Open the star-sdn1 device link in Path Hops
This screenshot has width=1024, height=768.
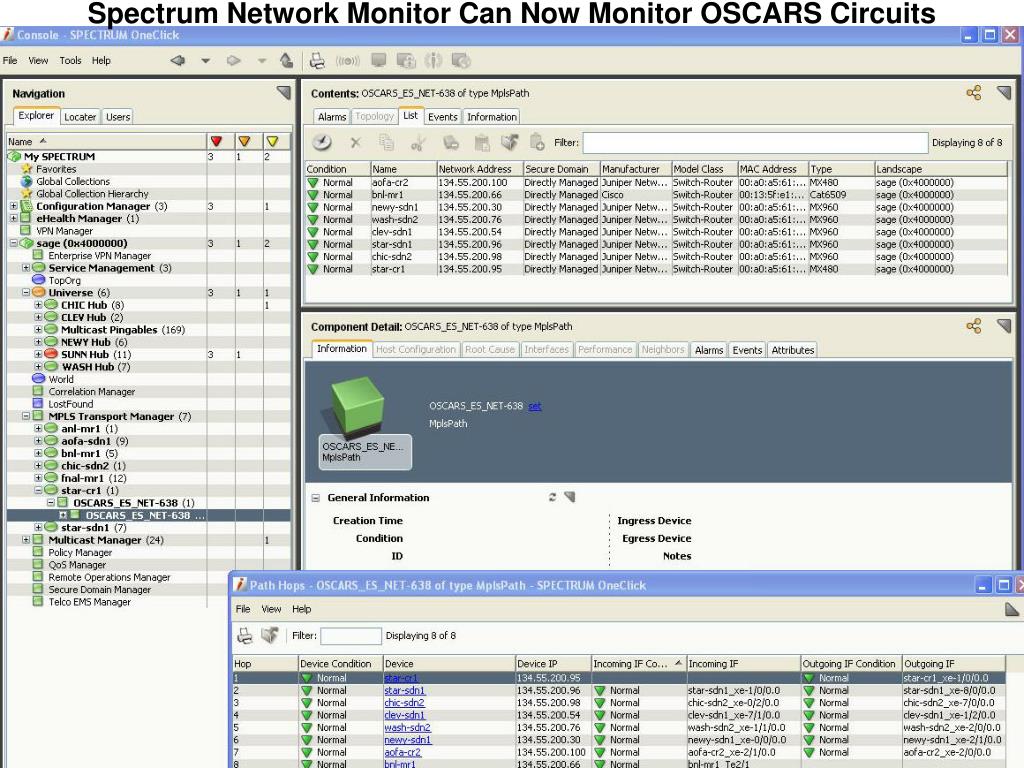[404, 690]
